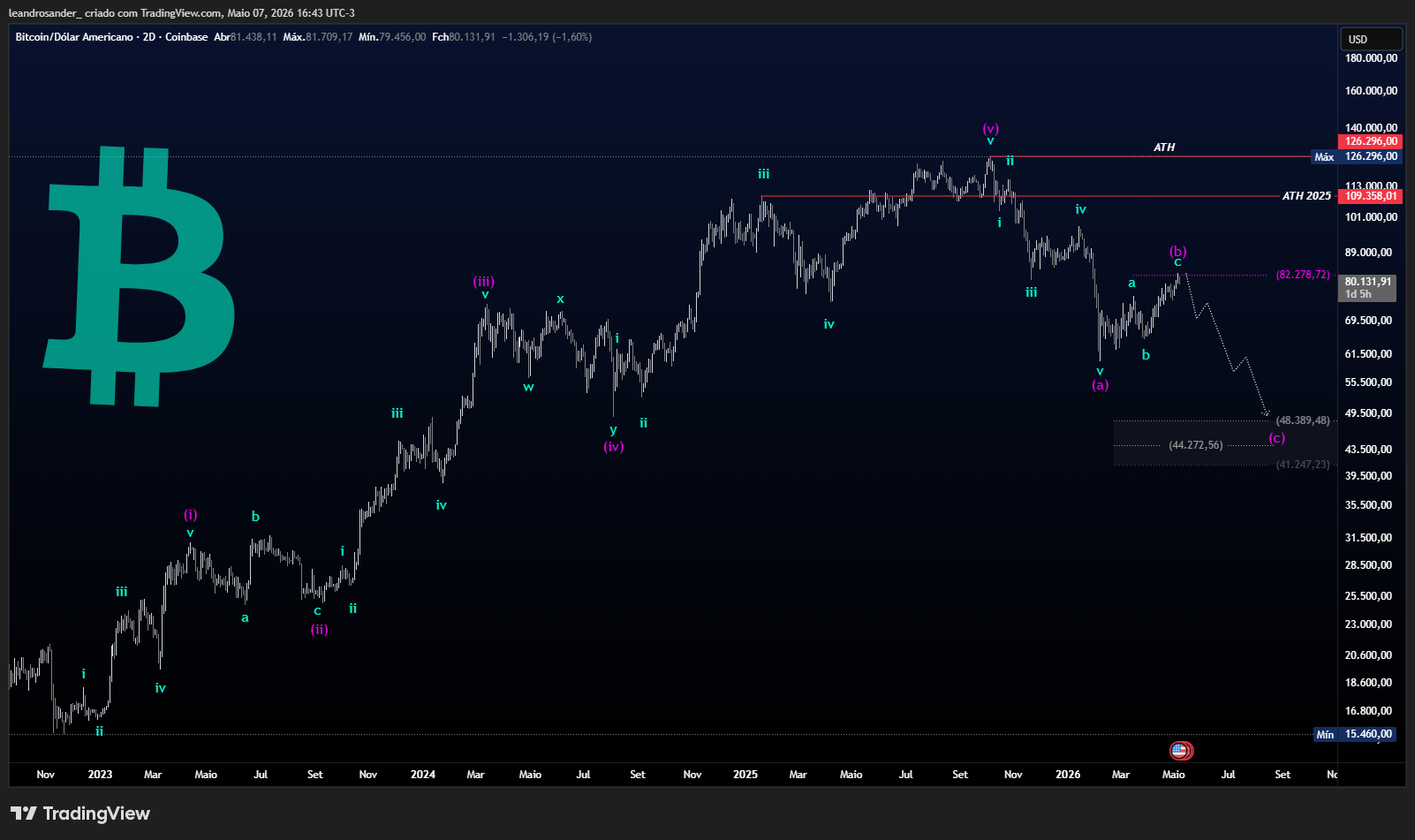Select the ATH label above the red line

(x=1164, y=148)
